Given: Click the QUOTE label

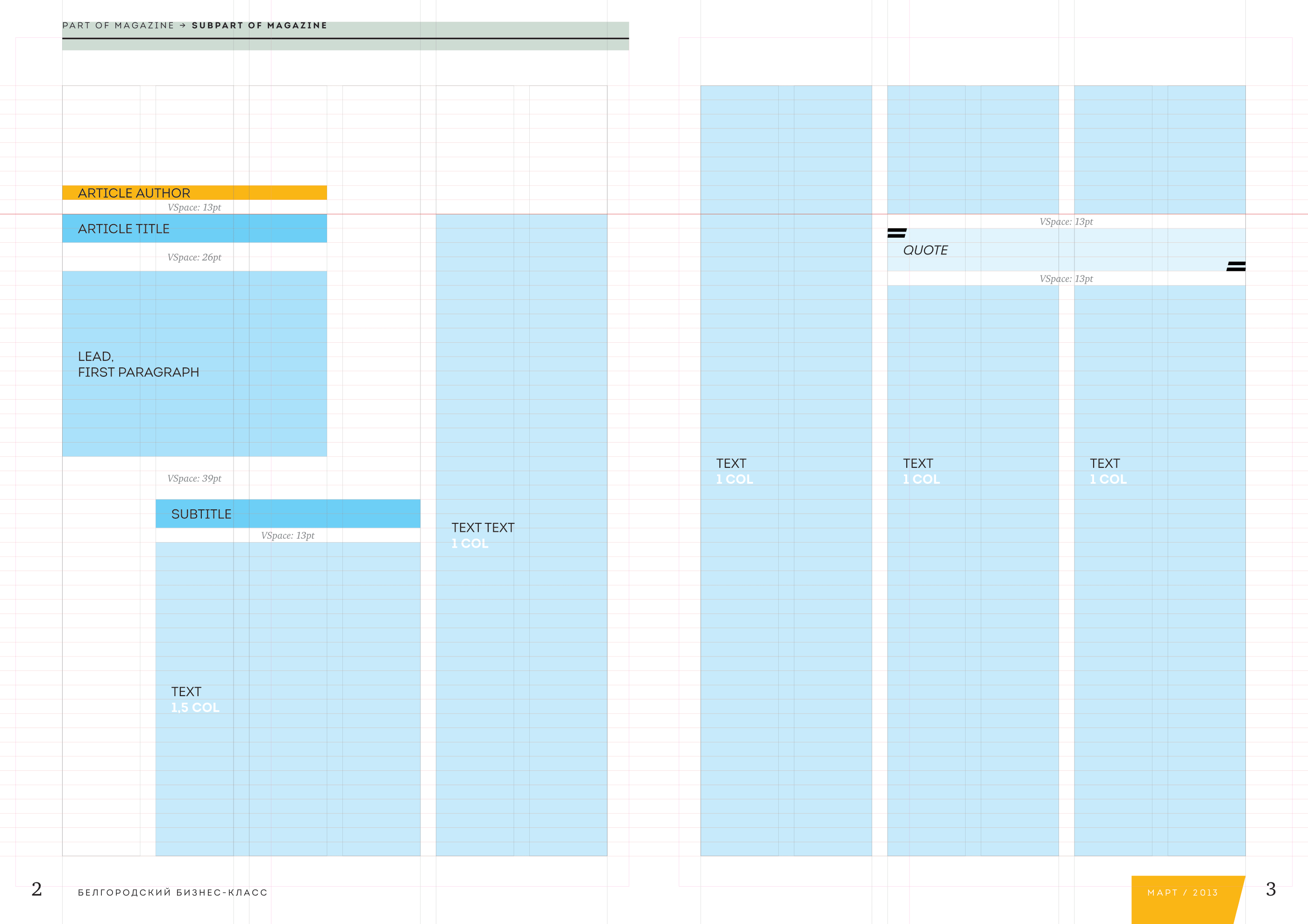Looking at the screenshot, I should (x=925, y=251).
